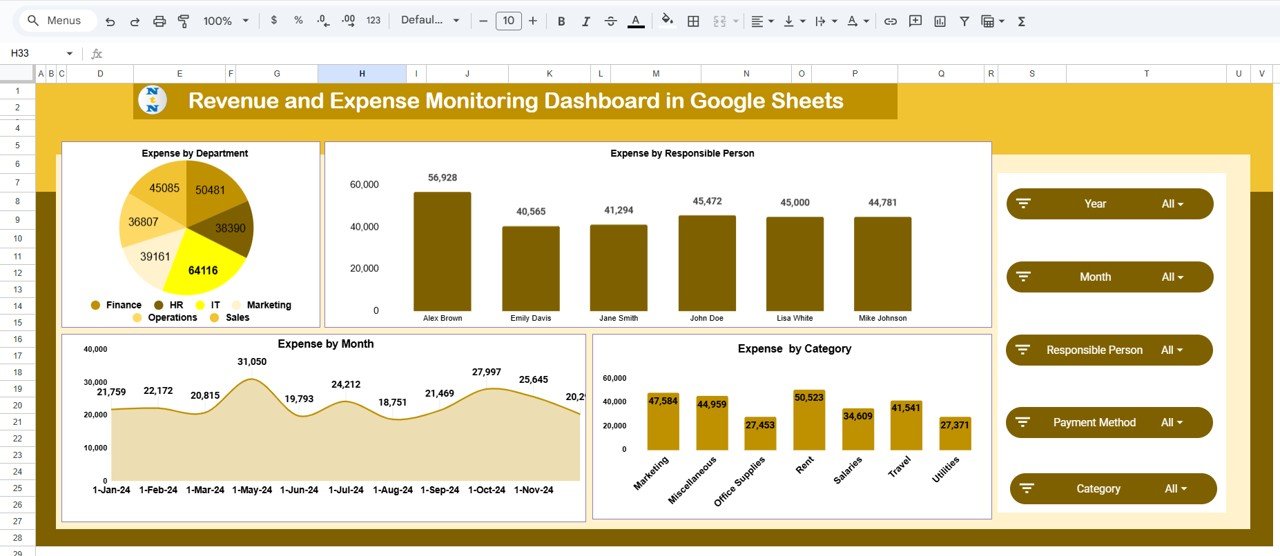Undo the last action
1280x556 pixels.
click(109, 21)
